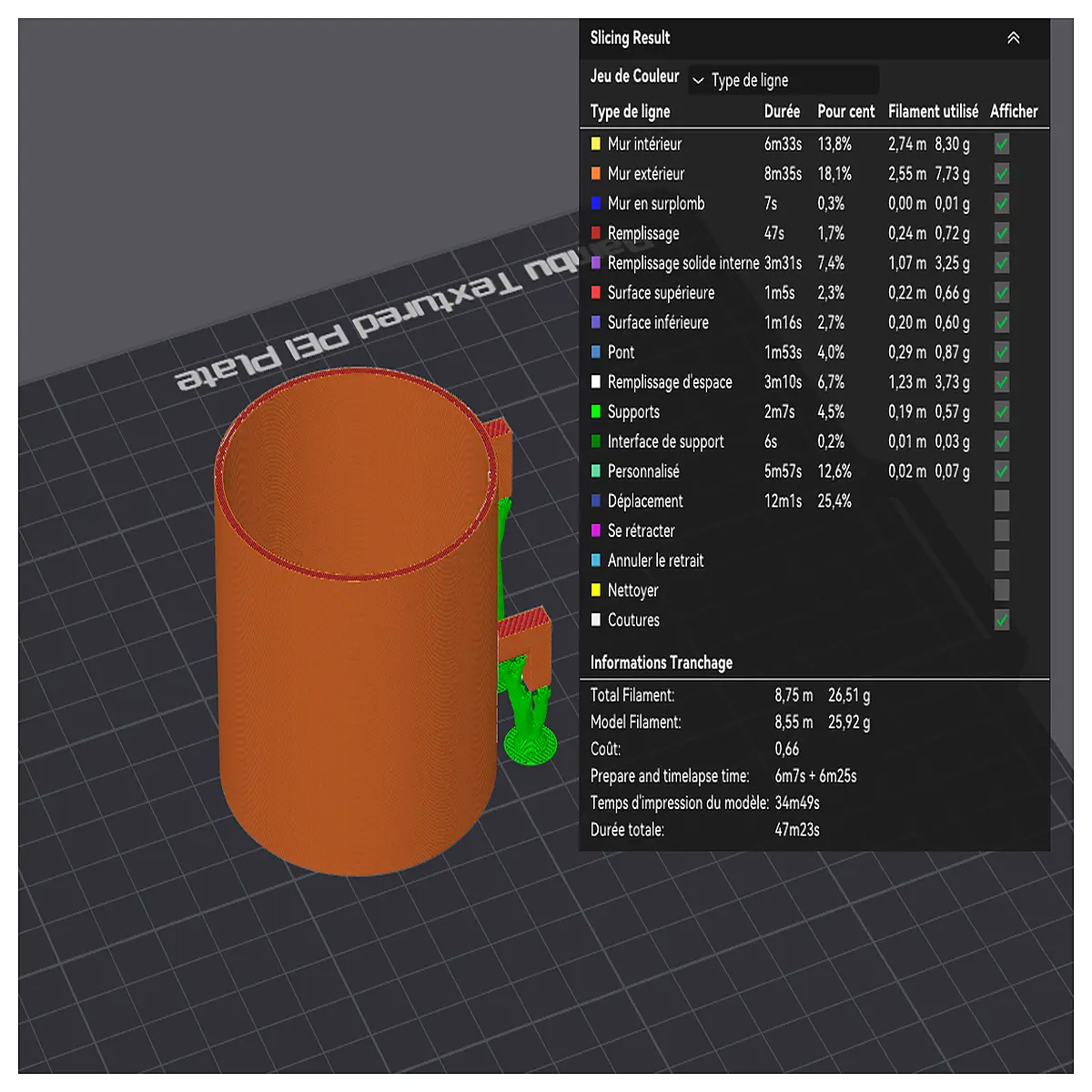1092x1092 pixels.
Task: Click the Filament utilisé column header
Action: coord(934,111)
